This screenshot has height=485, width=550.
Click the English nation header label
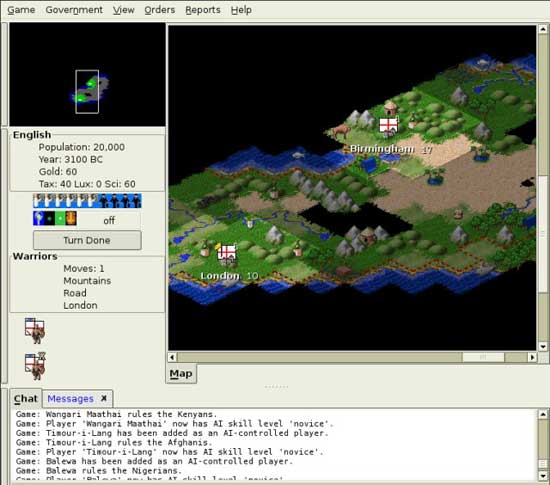tap(32, 135)
